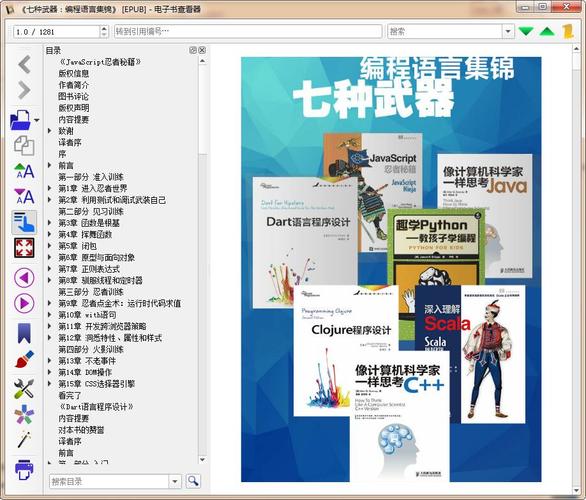Expand 第3章 函数是根基
This screenshot has width=586, height=500.
tap(50, 223)
